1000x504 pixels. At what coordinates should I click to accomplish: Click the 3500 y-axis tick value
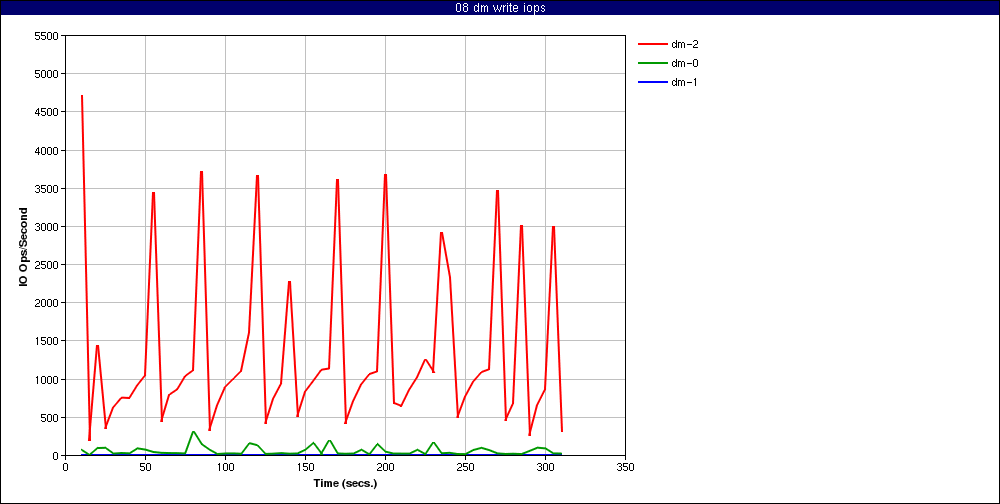click(x=47, y=189)
